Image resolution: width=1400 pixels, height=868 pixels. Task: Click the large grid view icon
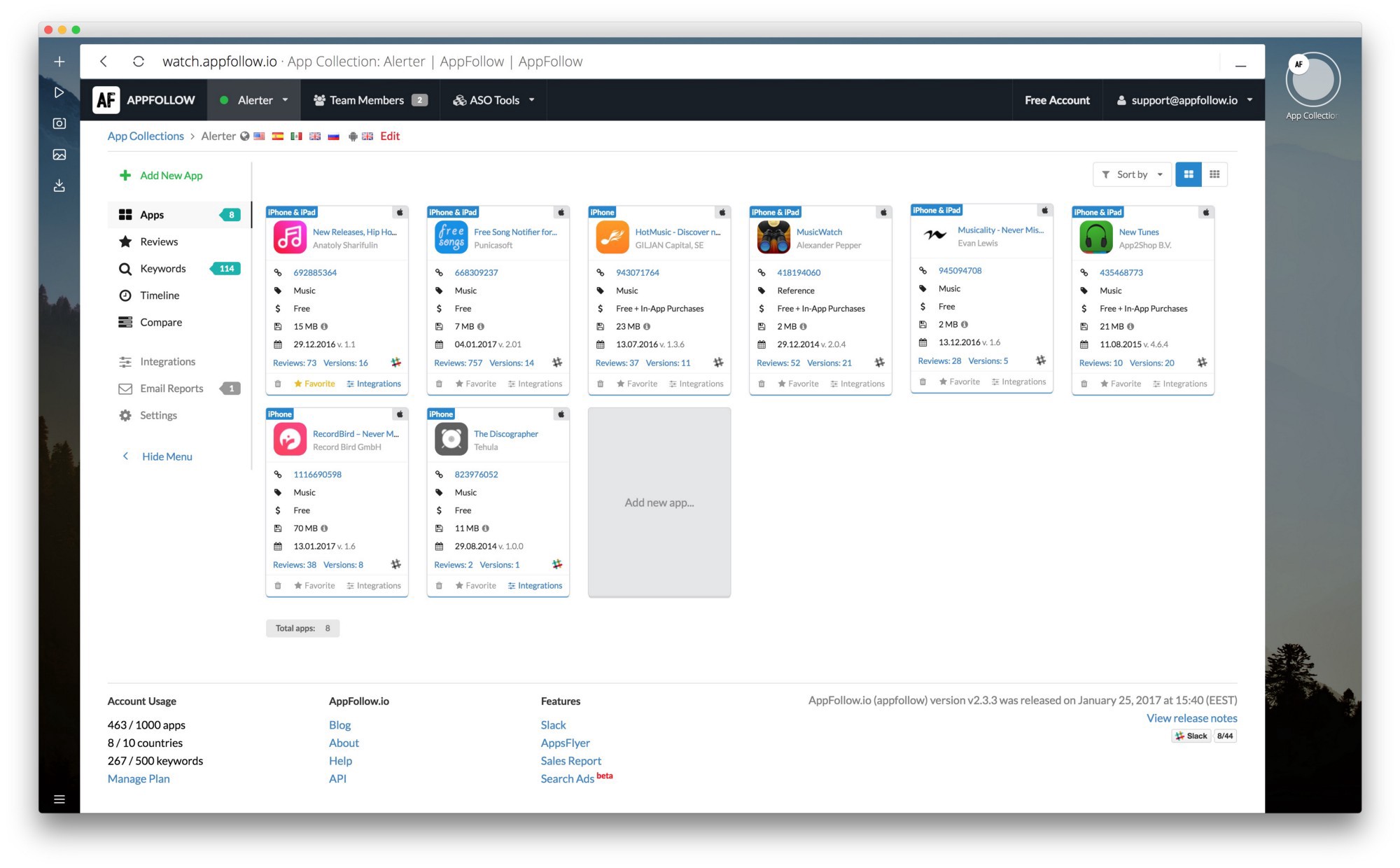click(x=1188, y=174)
